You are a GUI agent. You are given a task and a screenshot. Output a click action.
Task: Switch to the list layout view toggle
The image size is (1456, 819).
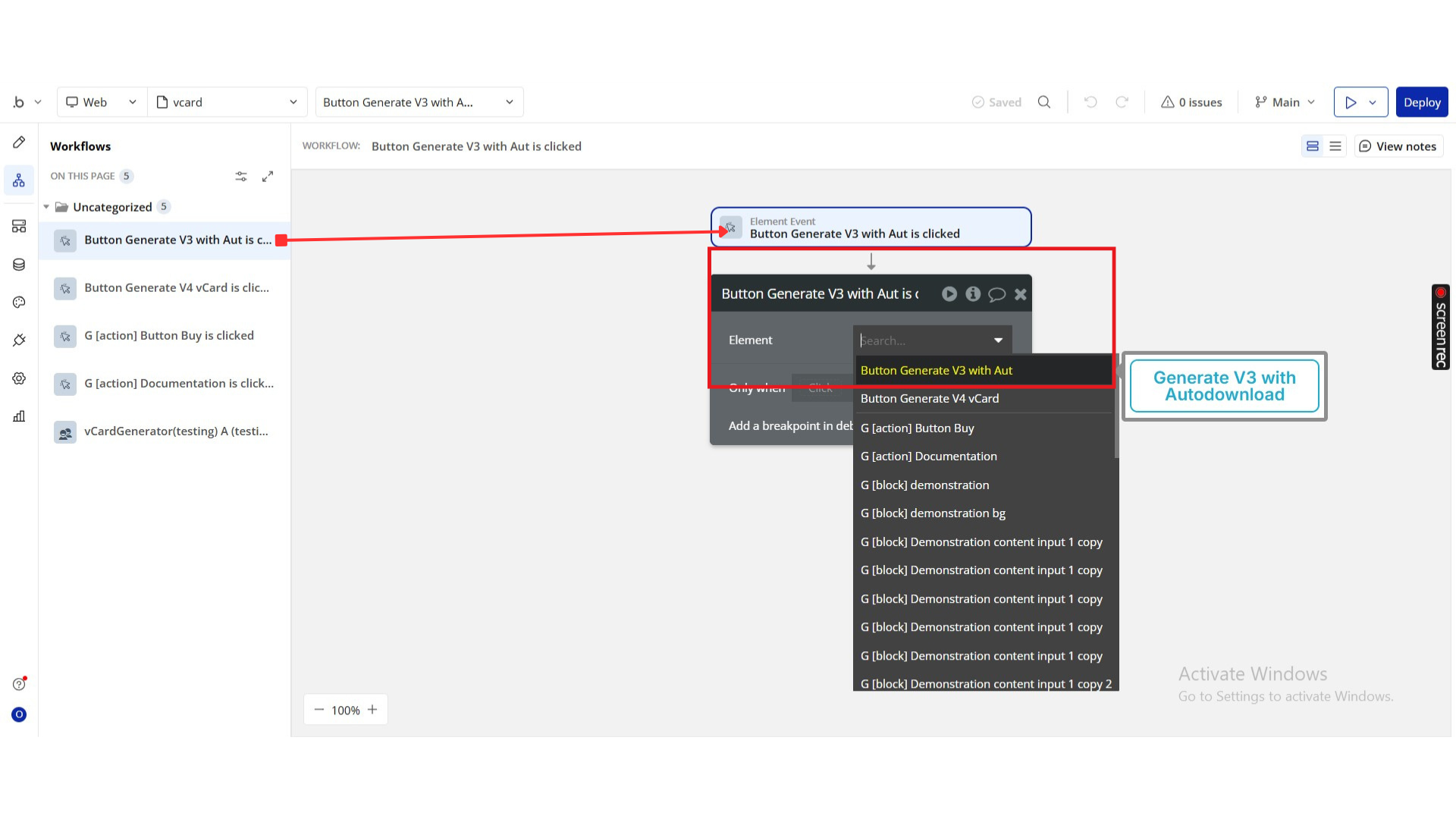coord(1335,146)
